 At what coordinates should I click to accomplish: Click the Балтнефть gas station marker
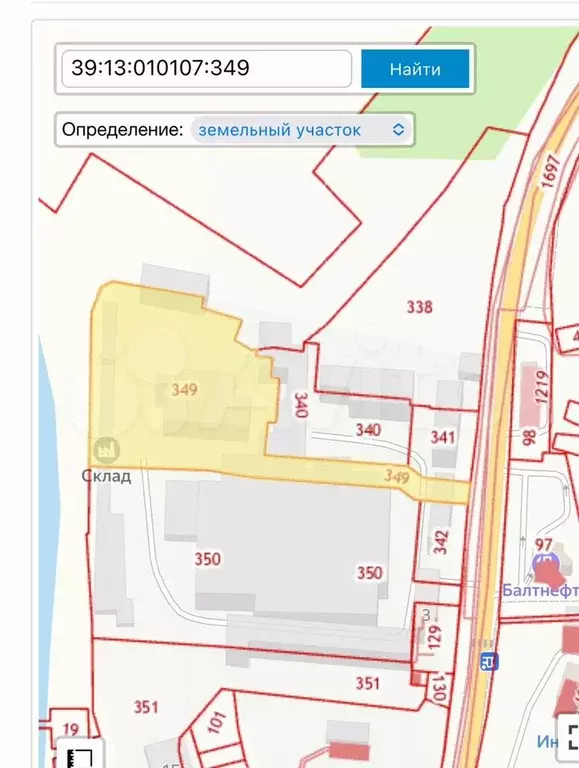pos(546,569)
